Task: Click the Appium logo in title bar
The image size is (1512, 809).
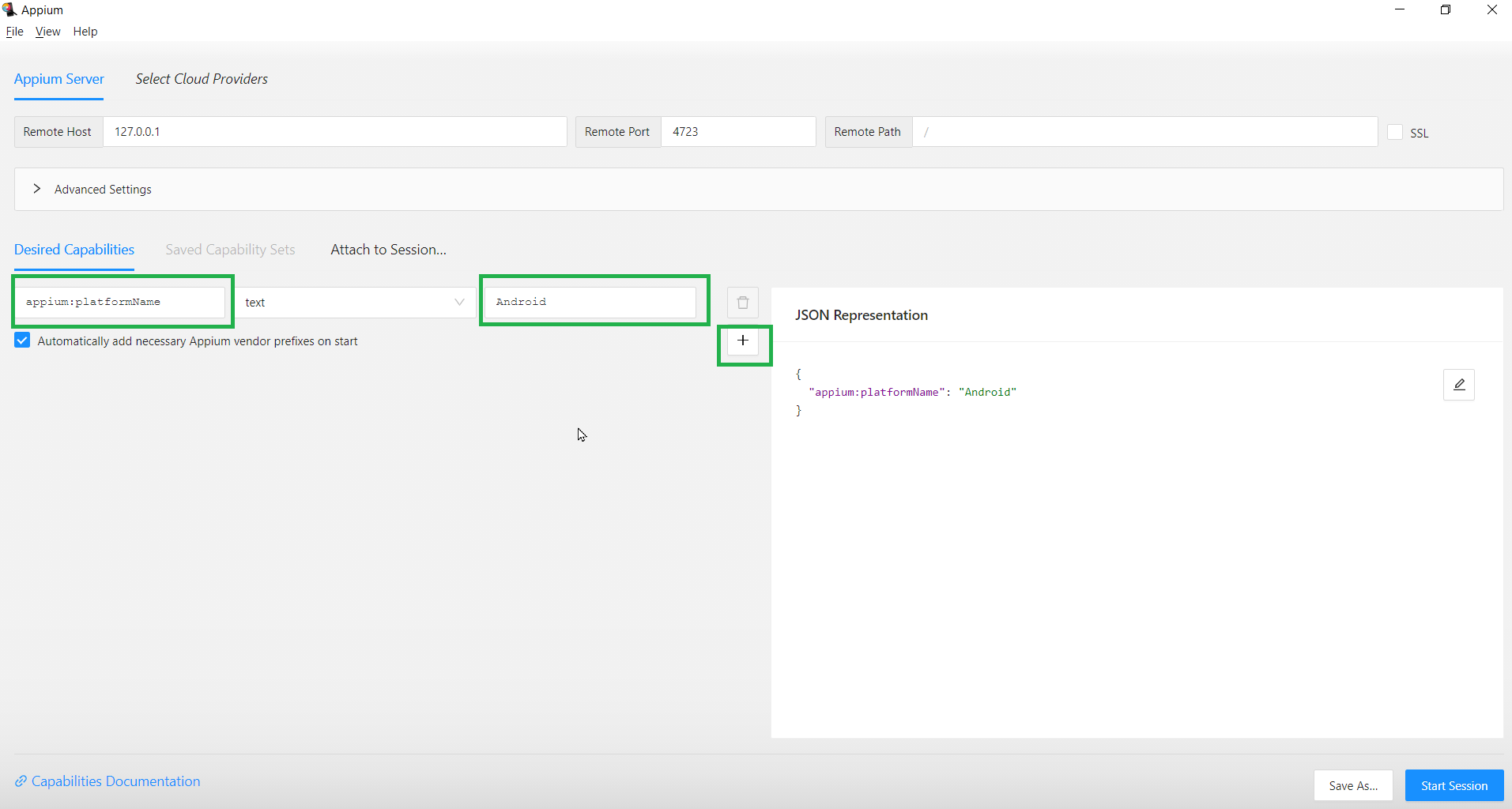Action: 9,9
